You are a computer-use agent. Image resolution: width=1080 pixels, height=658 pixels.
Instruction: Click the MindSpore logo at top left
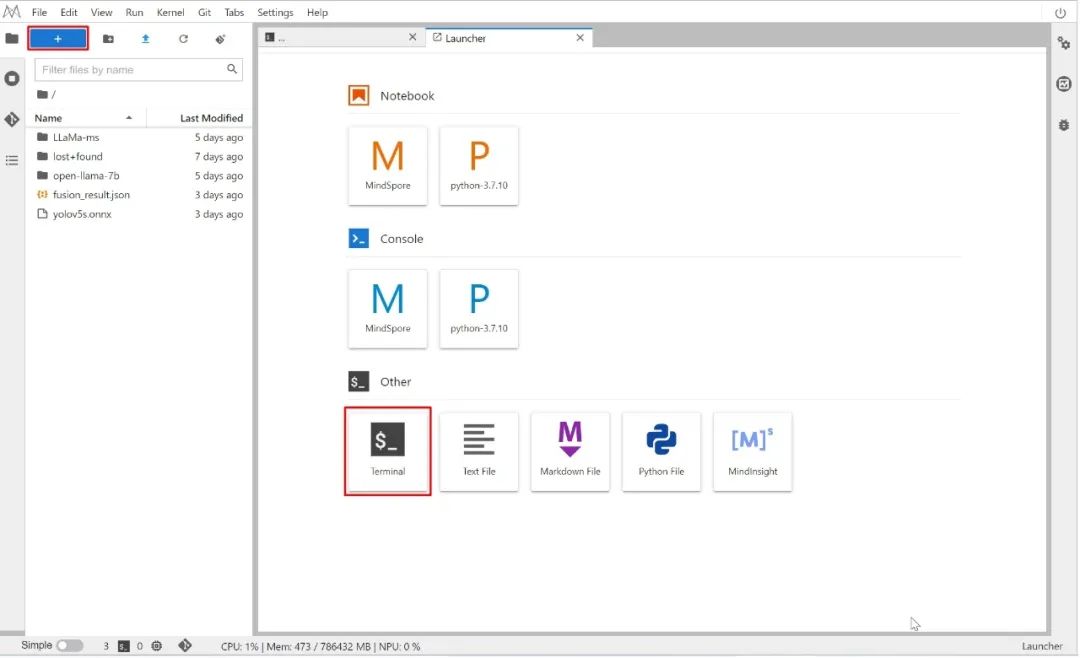click(x=12, y=12)
